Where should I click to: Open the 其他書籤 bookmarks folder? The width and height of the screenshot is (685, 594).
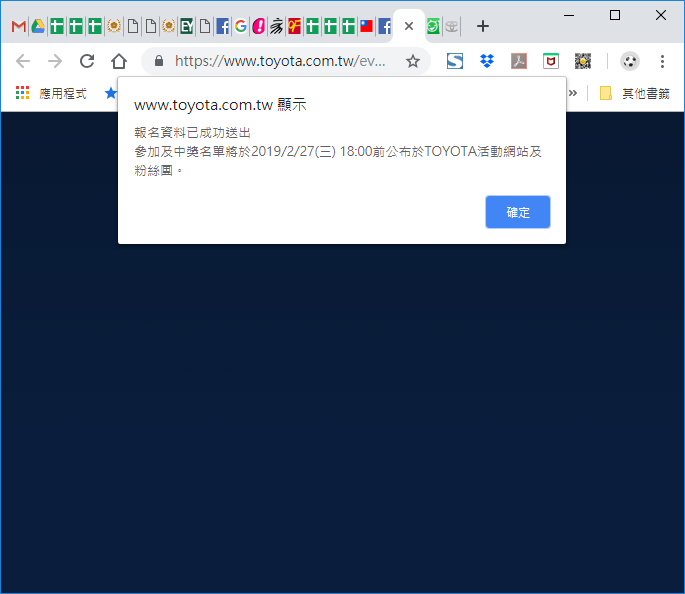pos(635,93)
